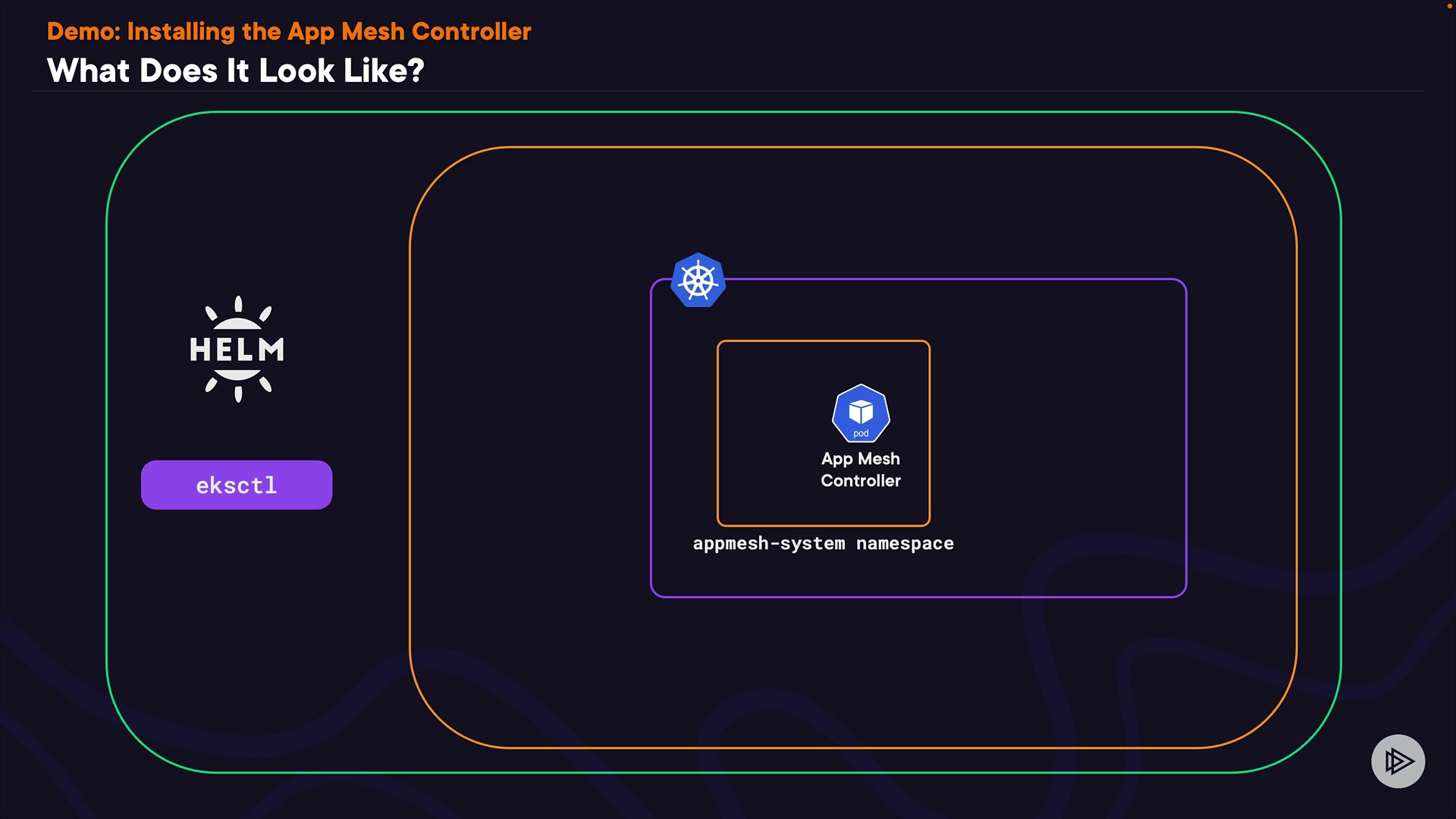This screenshot has height=819, width=1456.
Task: Click the word 'Controller' under the pod
Action: (860, 481)
